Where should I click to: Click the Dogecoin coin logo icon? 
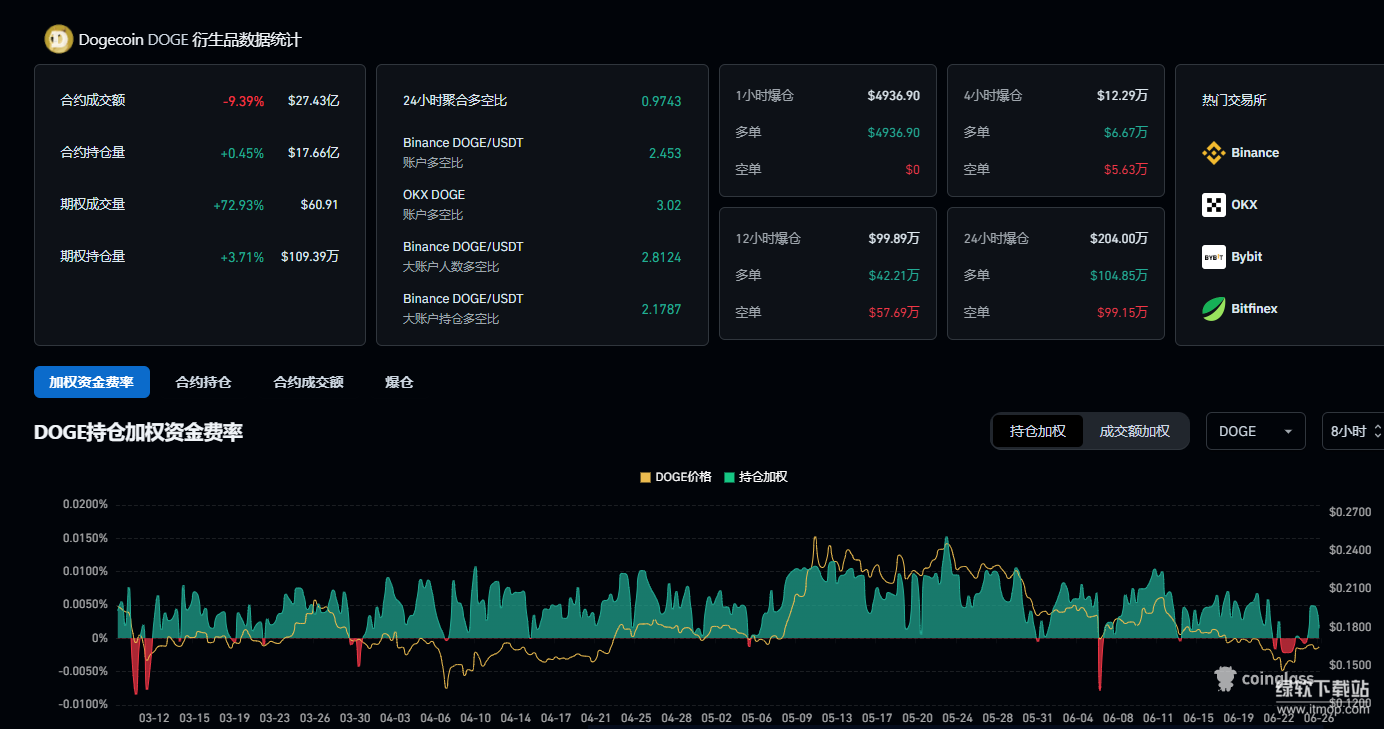[x=58, y=39]
